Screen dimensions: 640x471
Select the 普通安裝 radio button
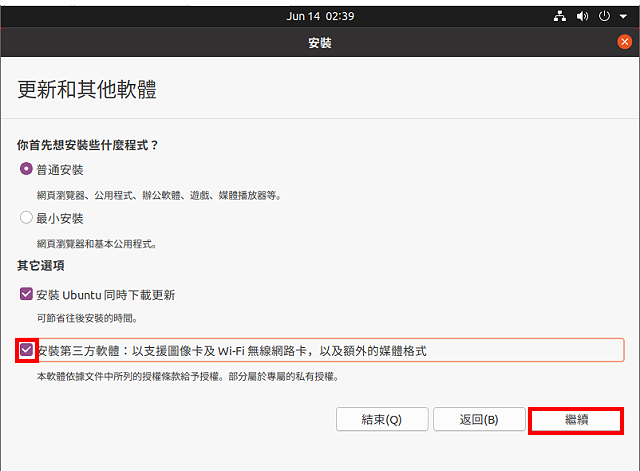(x=26, y=169)
